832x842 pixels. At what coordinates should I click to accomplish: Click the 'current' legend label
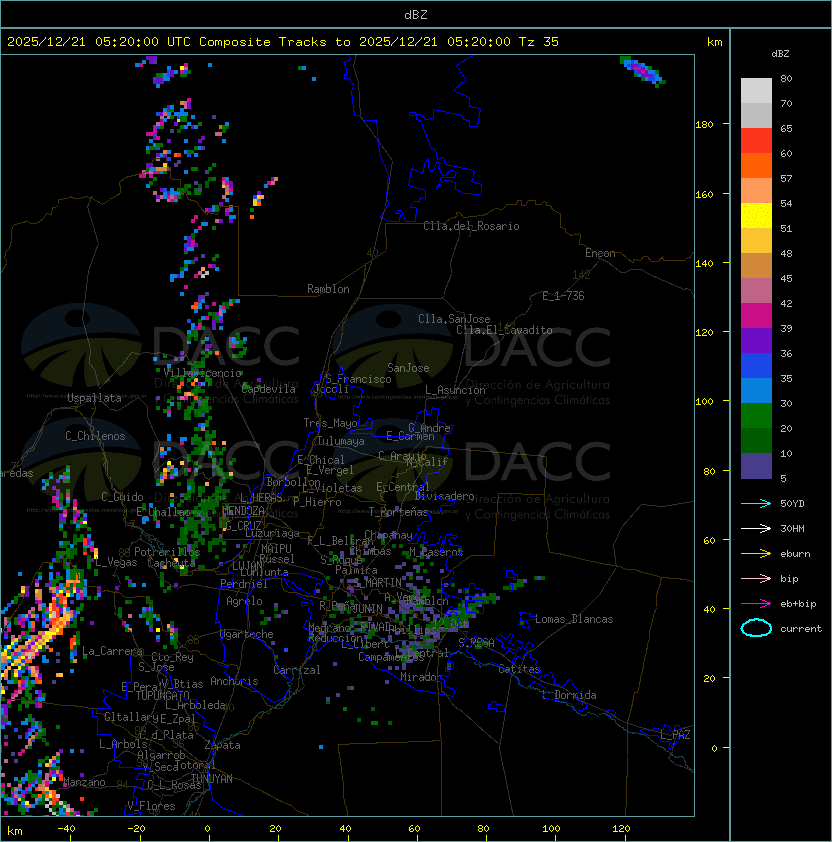click(x=801, y=629)
